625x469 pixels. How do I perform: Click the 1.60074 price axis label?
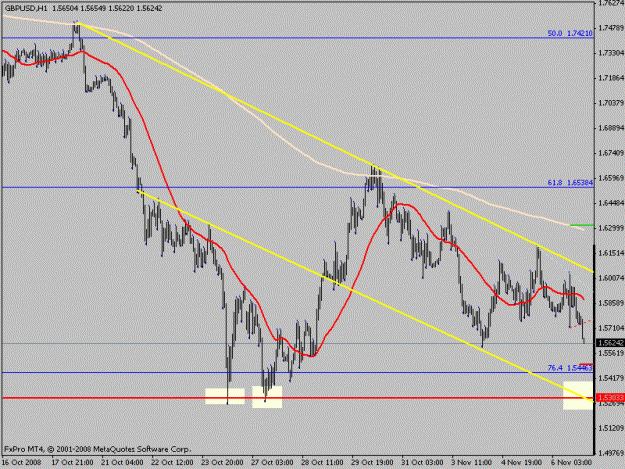tap(611, 278)
